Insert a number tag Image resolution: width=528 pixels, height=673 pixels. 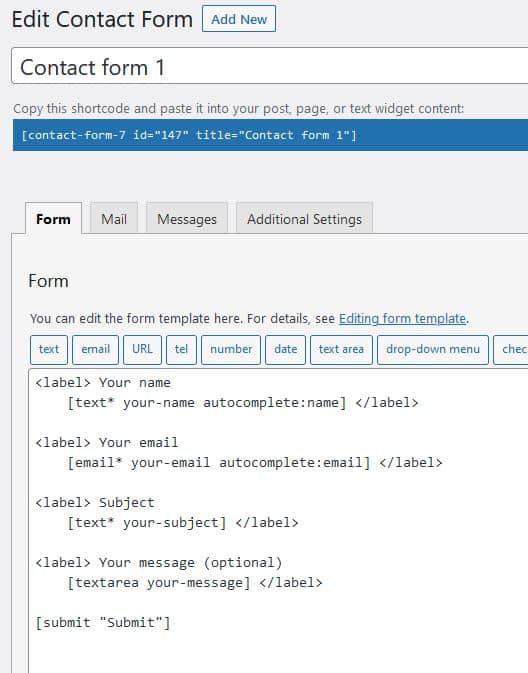231,349
